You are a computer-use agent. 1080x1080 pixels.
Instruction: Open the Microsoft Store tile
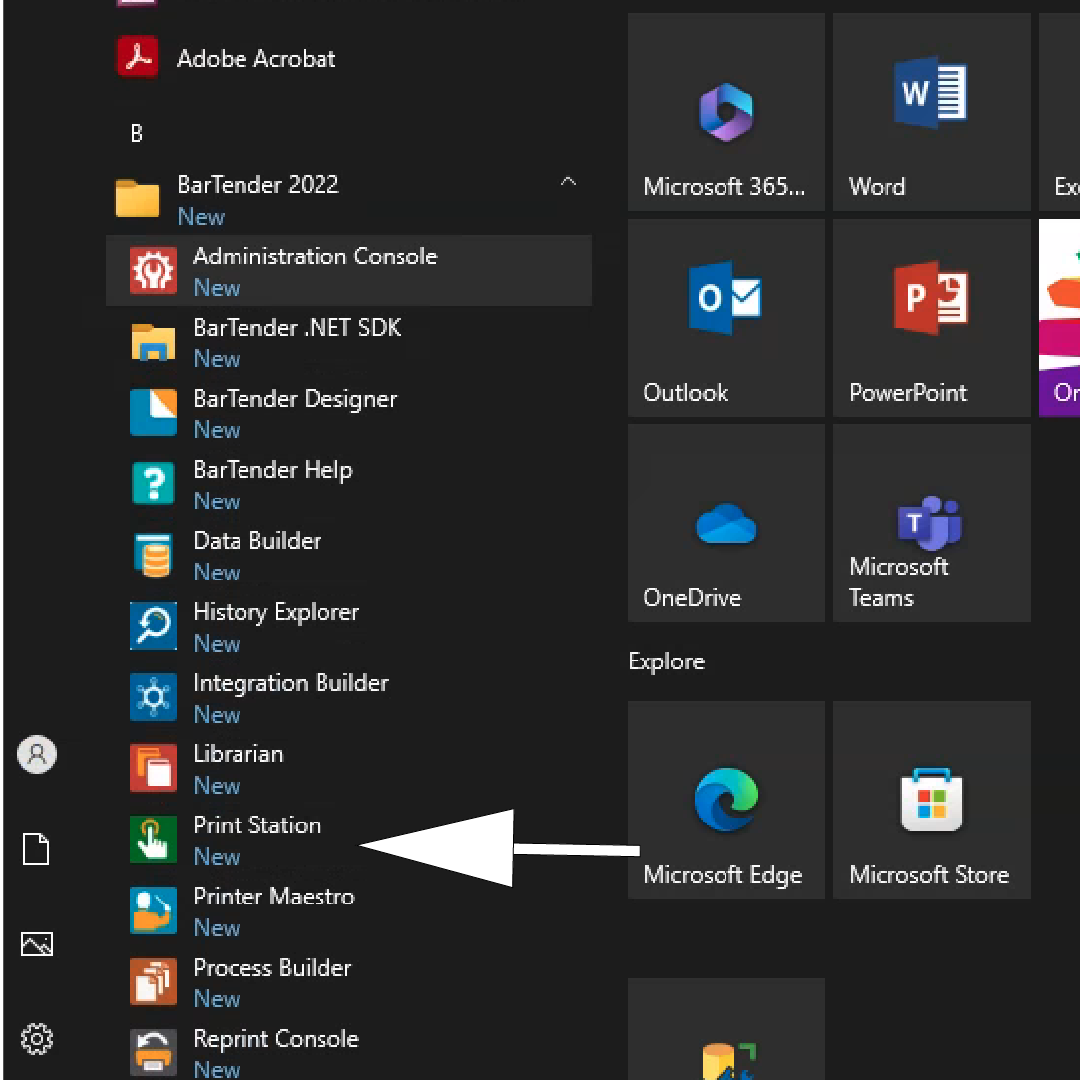click(x=931, y=800)
